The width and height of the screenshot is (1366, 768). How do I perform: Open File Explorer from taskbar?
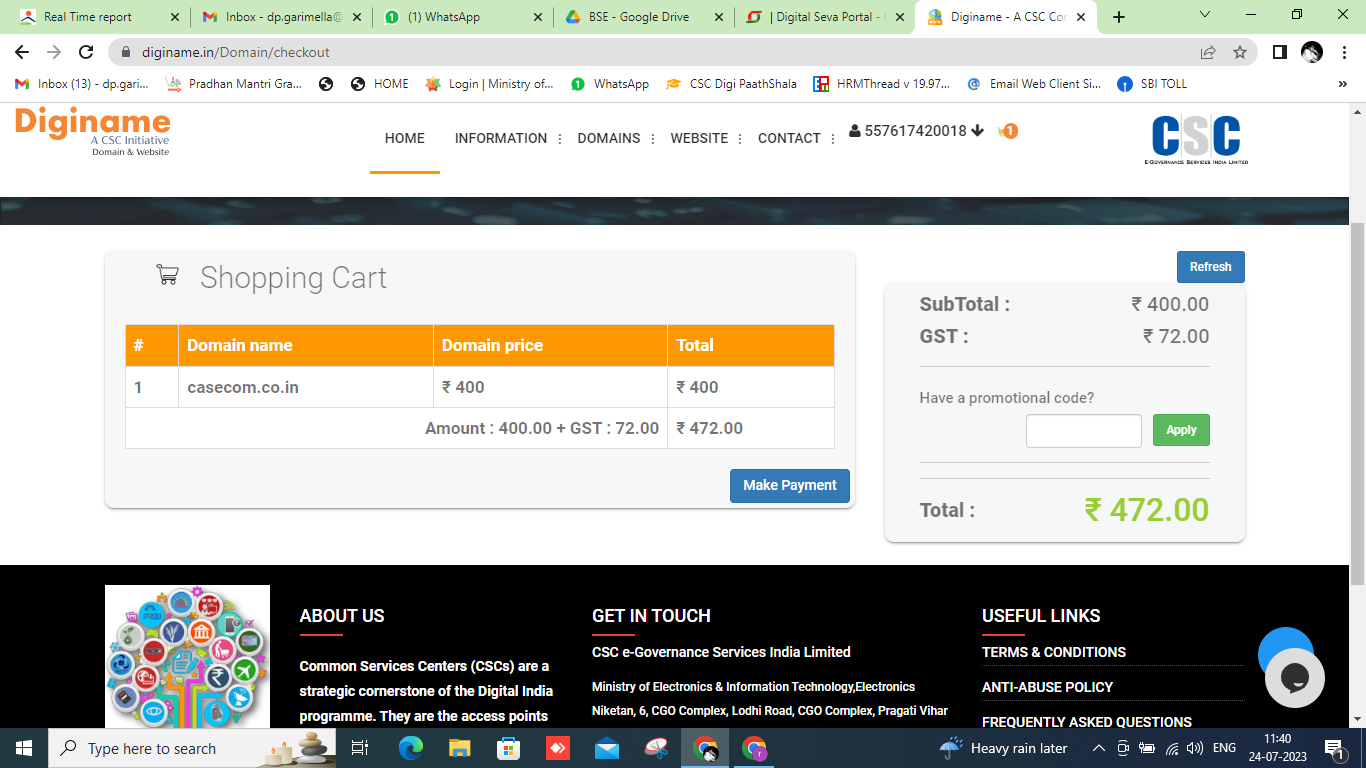coord(459,748)
